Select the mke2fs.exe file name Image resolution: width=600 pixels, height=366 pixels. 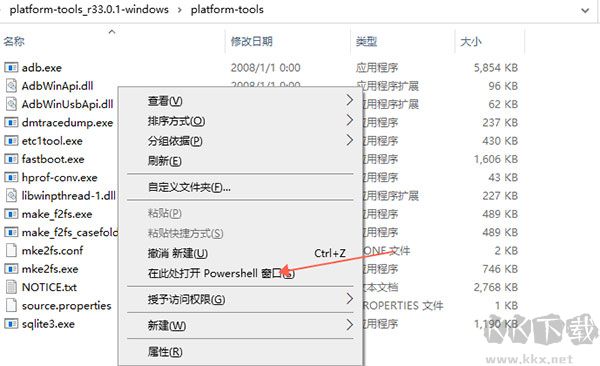click(50, 269)
